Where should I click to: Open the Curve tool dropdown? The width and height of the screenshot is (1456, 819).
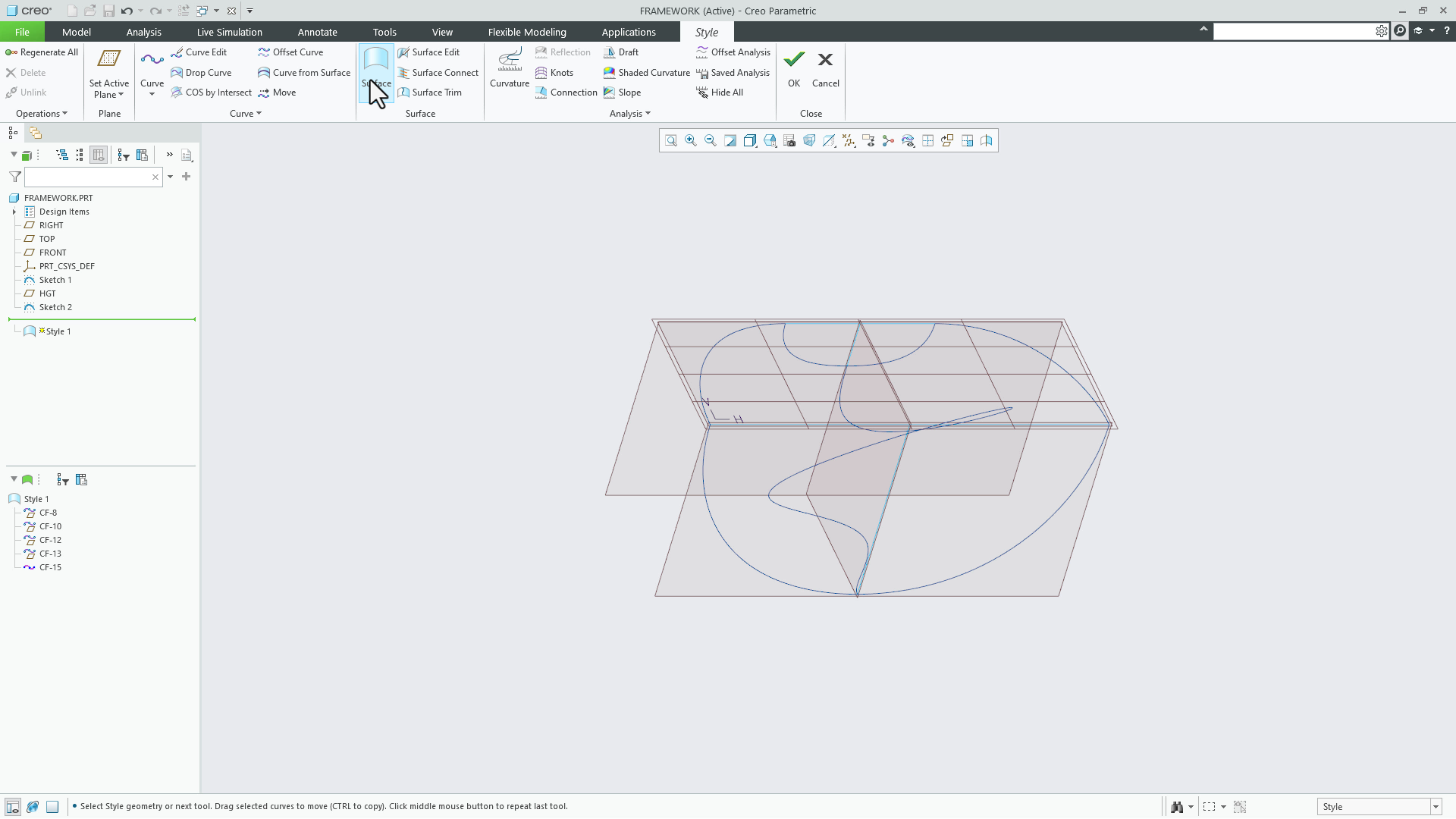pos(152,94)
